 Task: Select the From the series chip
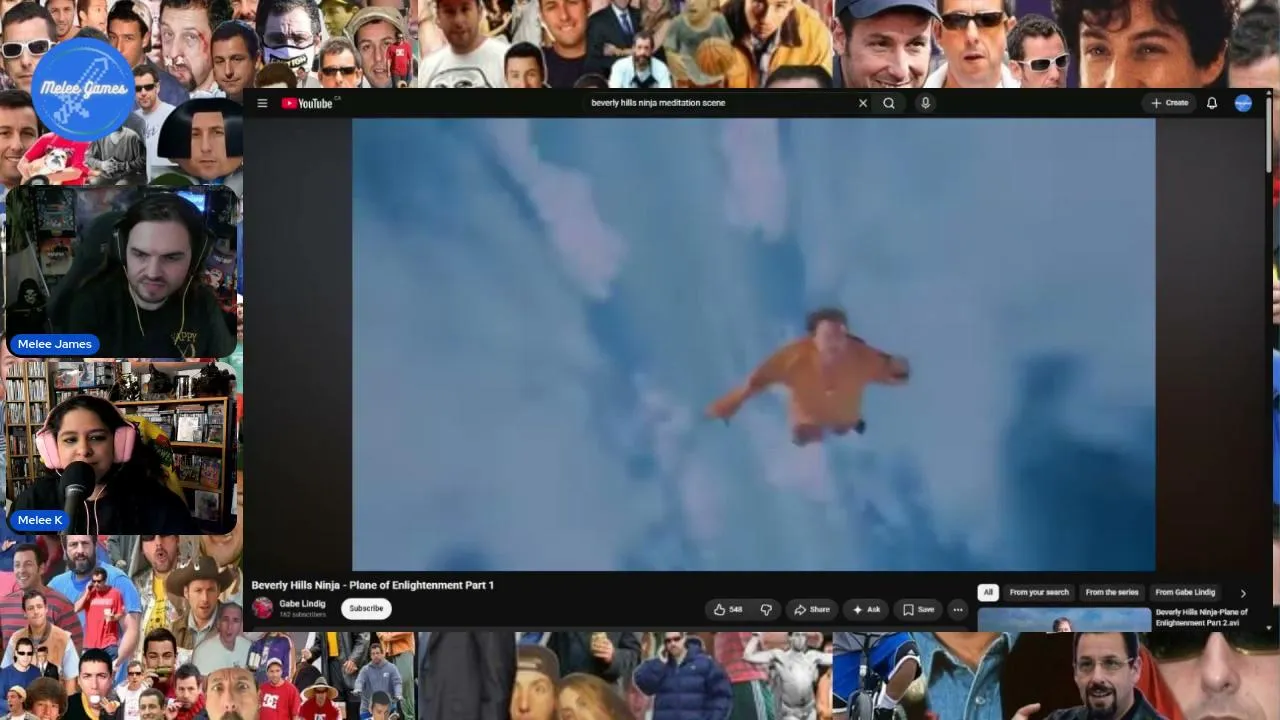[1112, 592]
